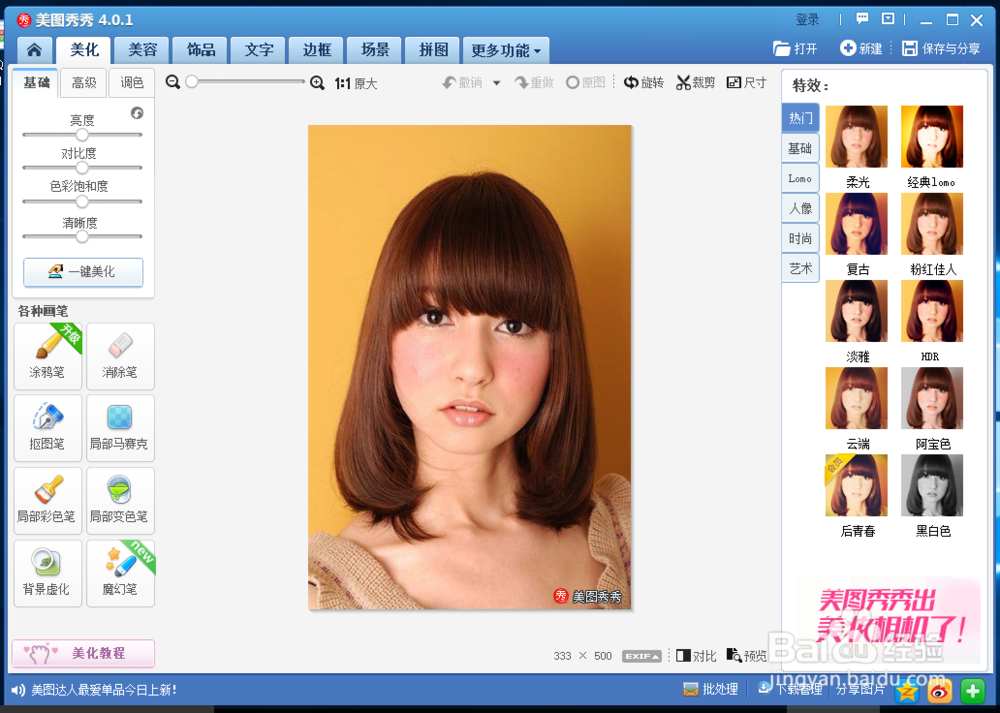The image size is (1000, 713).
Task: Select the 时尚 effects category
Action: [x=800, y=239]
